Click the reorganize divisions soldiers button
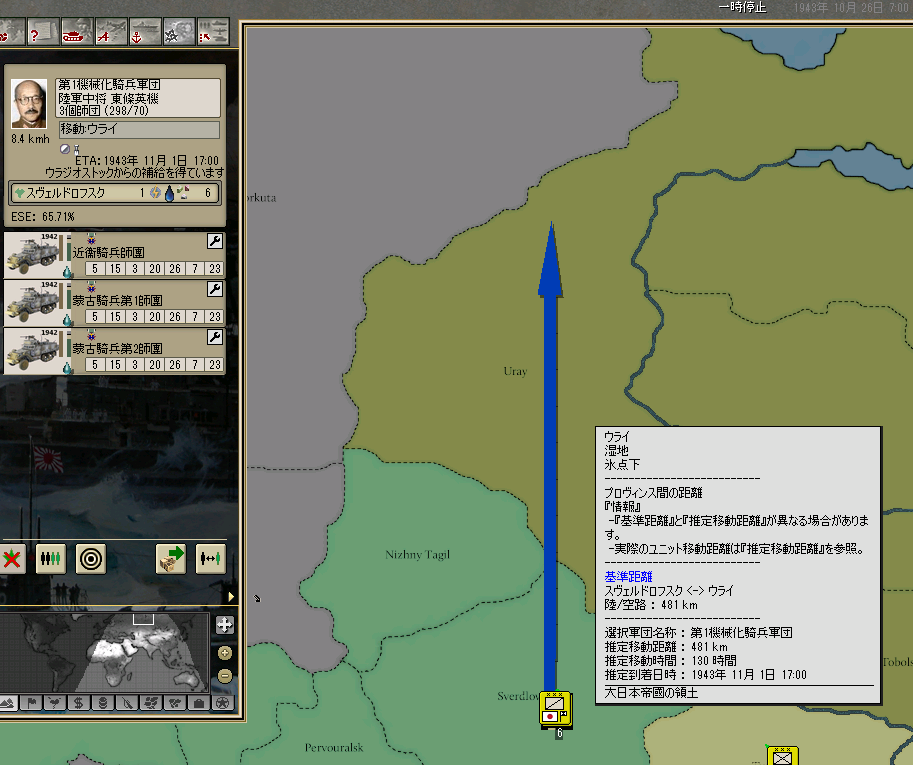 tap(50, 559)
